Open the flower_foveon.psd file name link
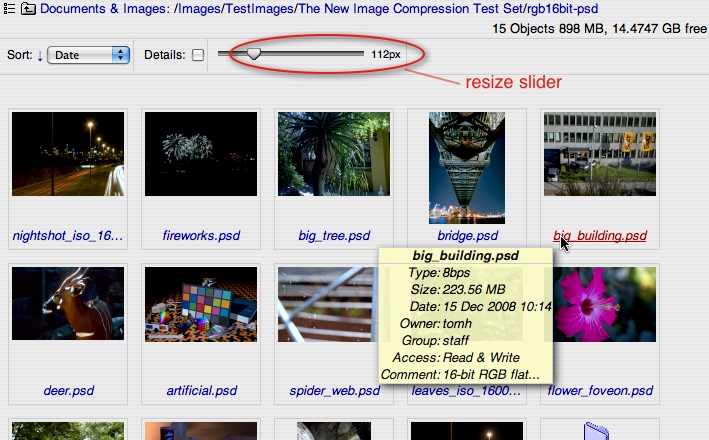This screenshot has height=440, width=709. pos(600,390)
